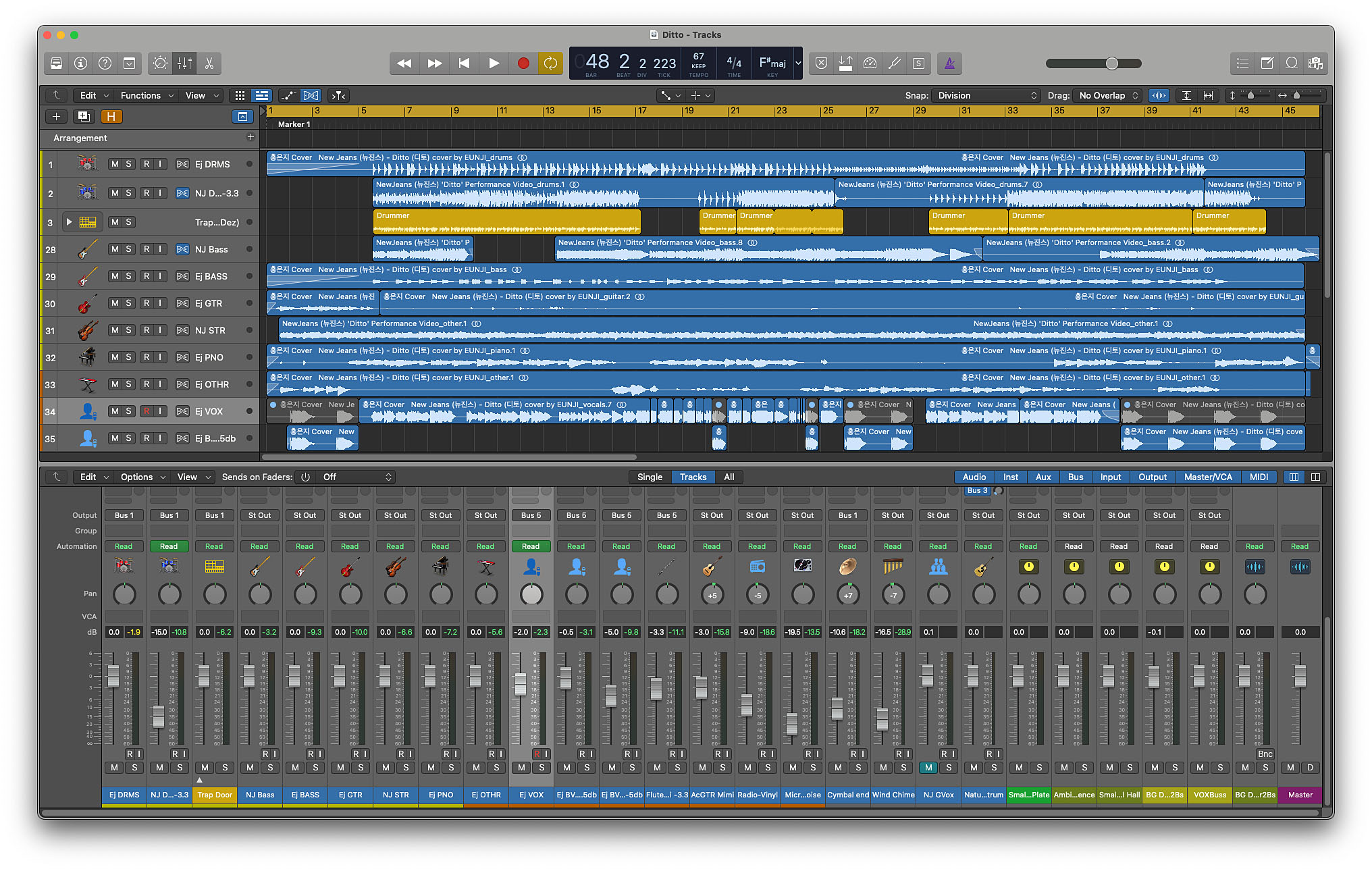Click the Ej PNO piano track icon

click(x=87, y=357)
